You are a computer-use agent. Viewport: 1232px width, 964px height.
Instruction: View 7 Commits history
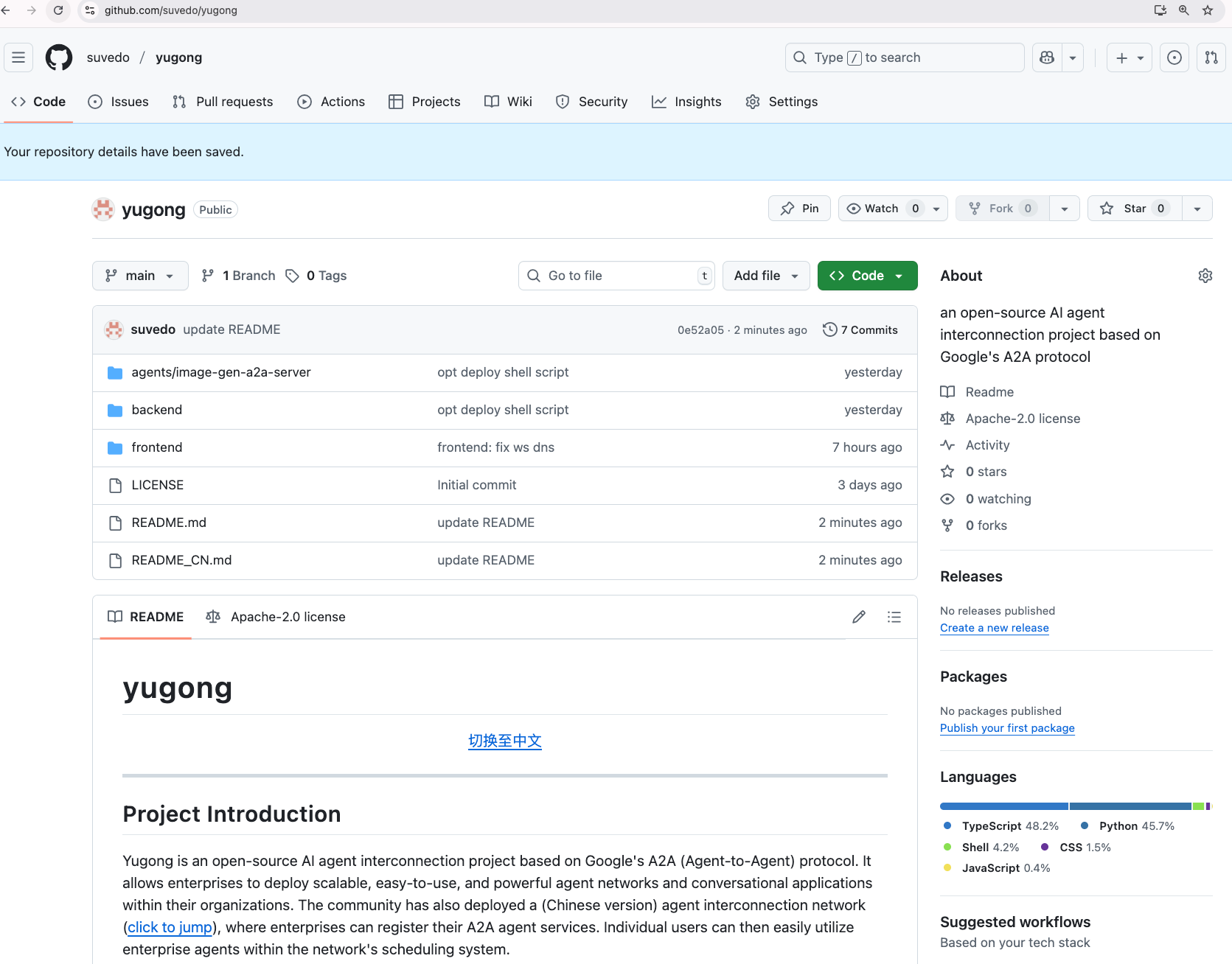[860, 329]
